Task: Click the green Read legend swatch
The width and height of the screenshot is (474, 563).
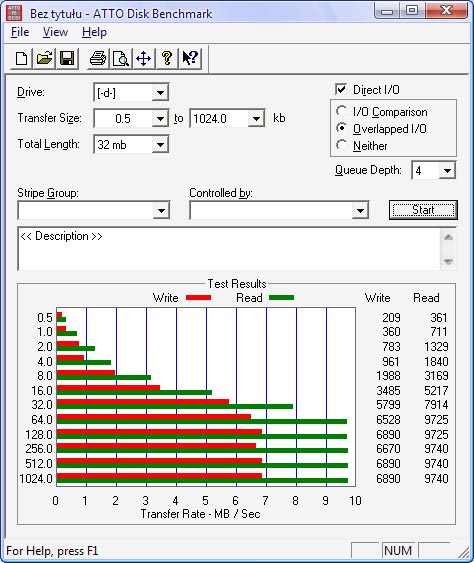Action: 282,297
